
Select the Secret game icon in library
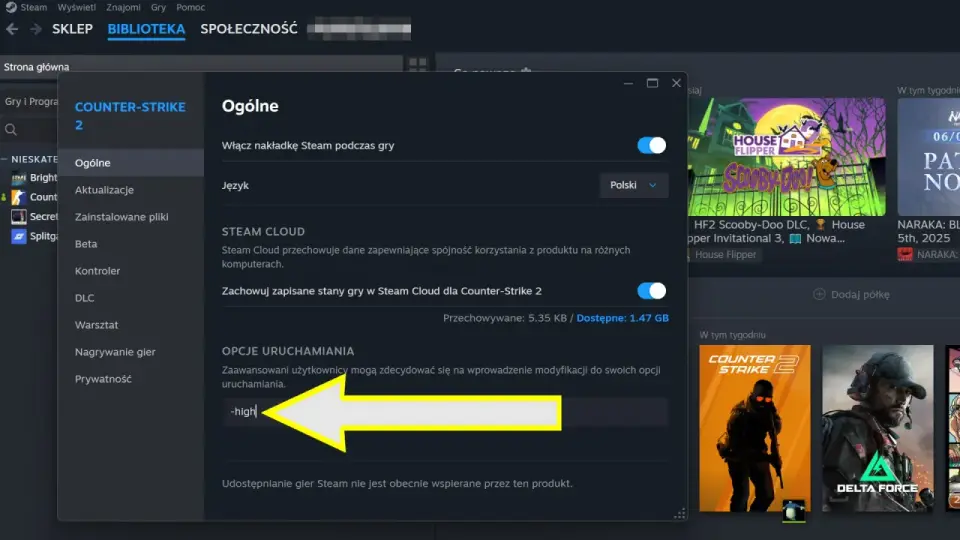[x=19, y=217]
